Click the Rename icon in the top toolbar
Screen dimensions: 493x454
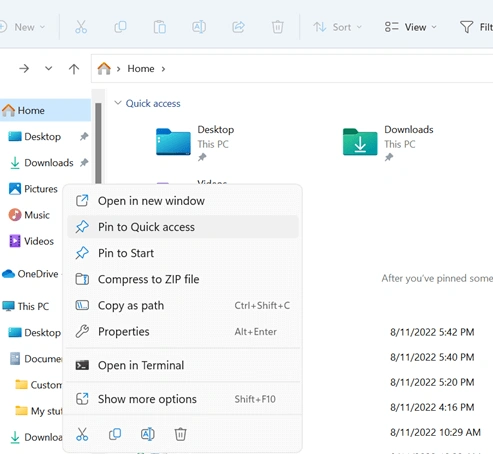click(199, 27)
